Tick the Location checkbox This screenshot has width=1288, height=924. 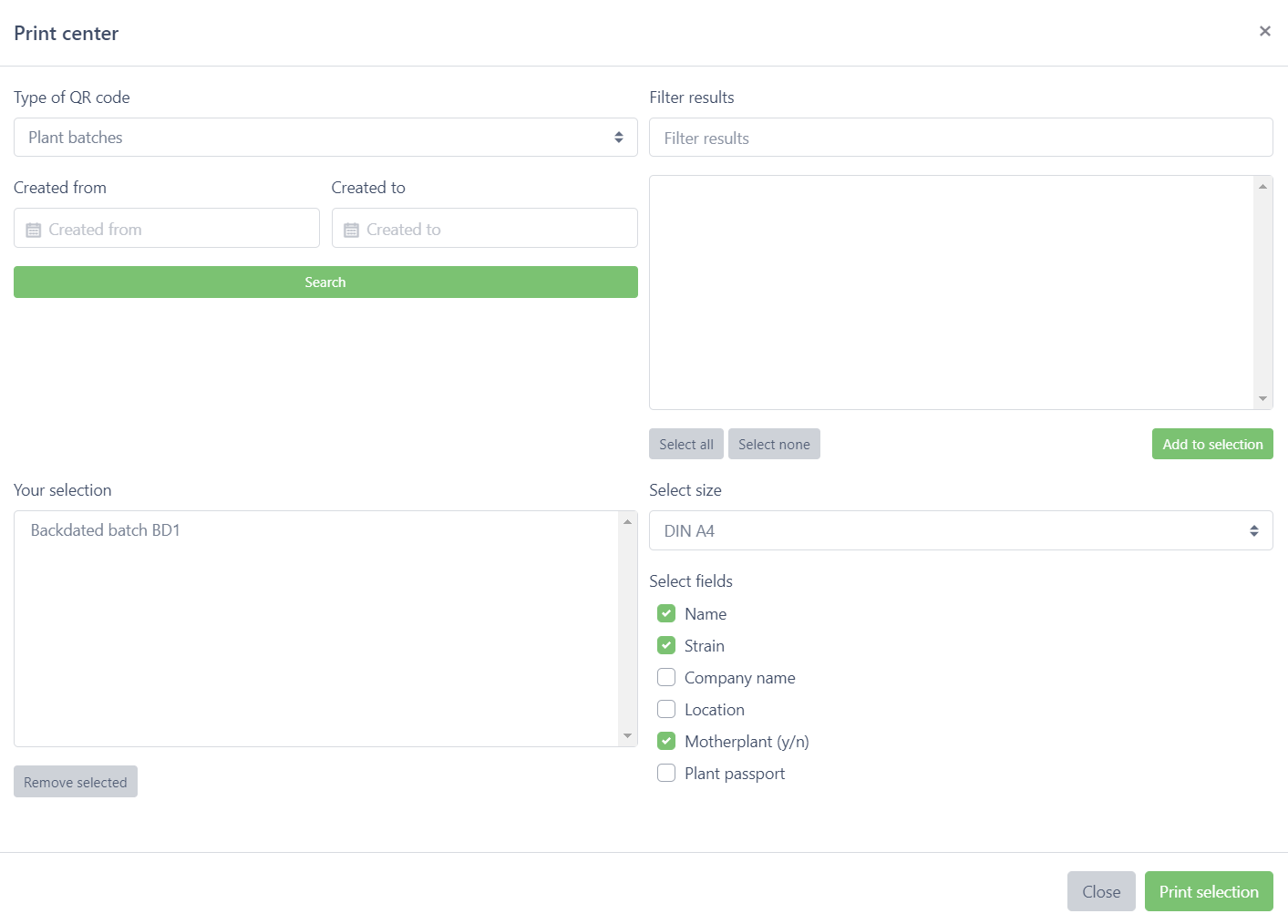click(666, 710)
